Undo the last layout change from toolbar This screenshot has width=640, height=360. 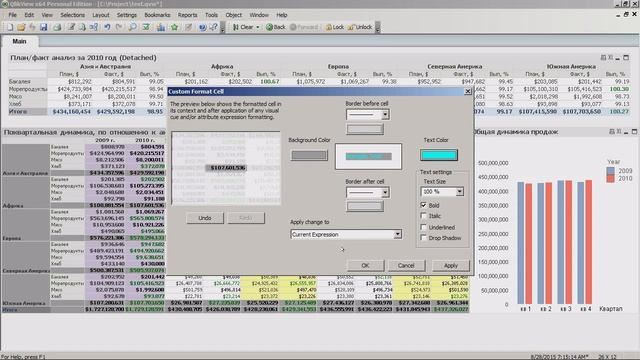tap(107, 27)
